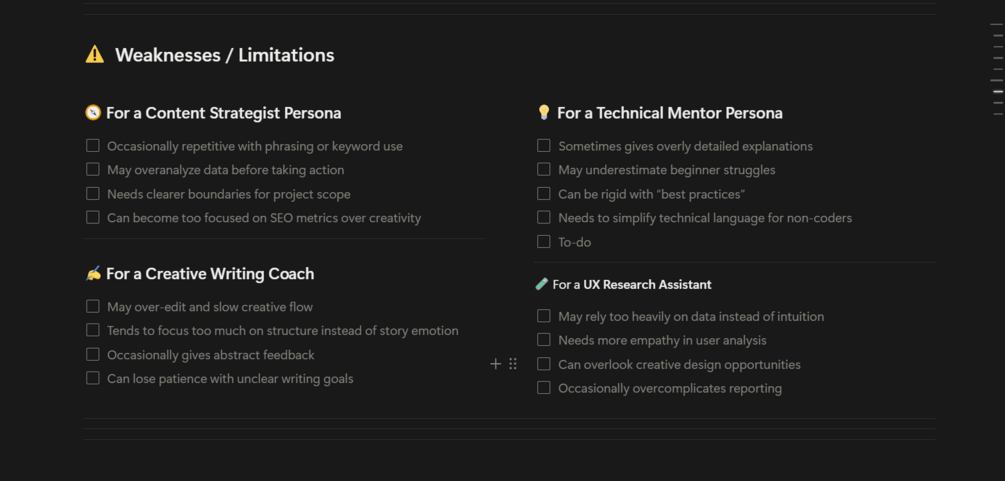Click the light bulb icon for Technical Mentor Persona
The width and height of the screenshot is (1005, 481).
(x=544, y=113)
